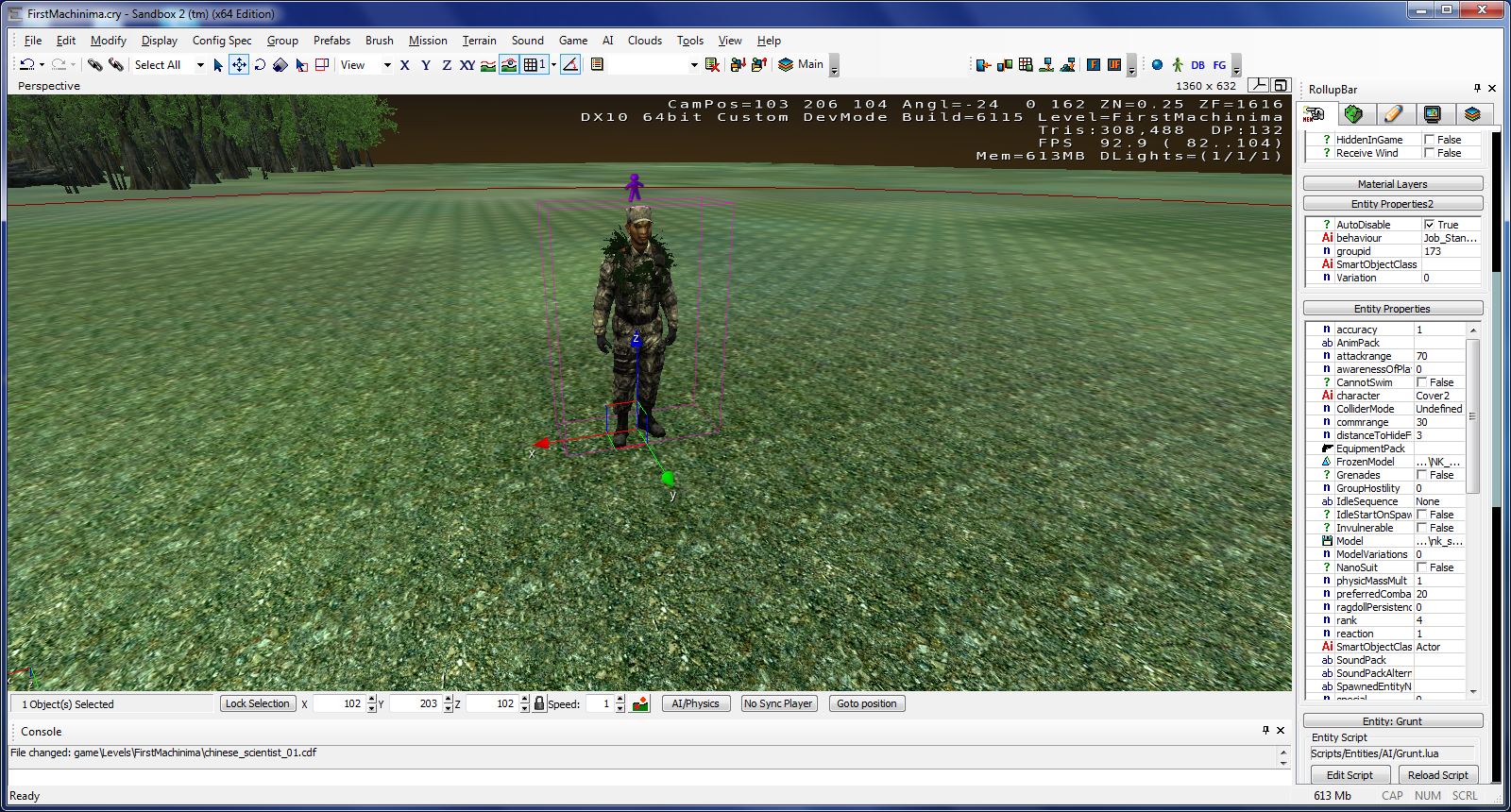Toggle the Invulnerable checkbox
The height and width of the screenshot is (812, 1511).
[x=1421, y=528]
